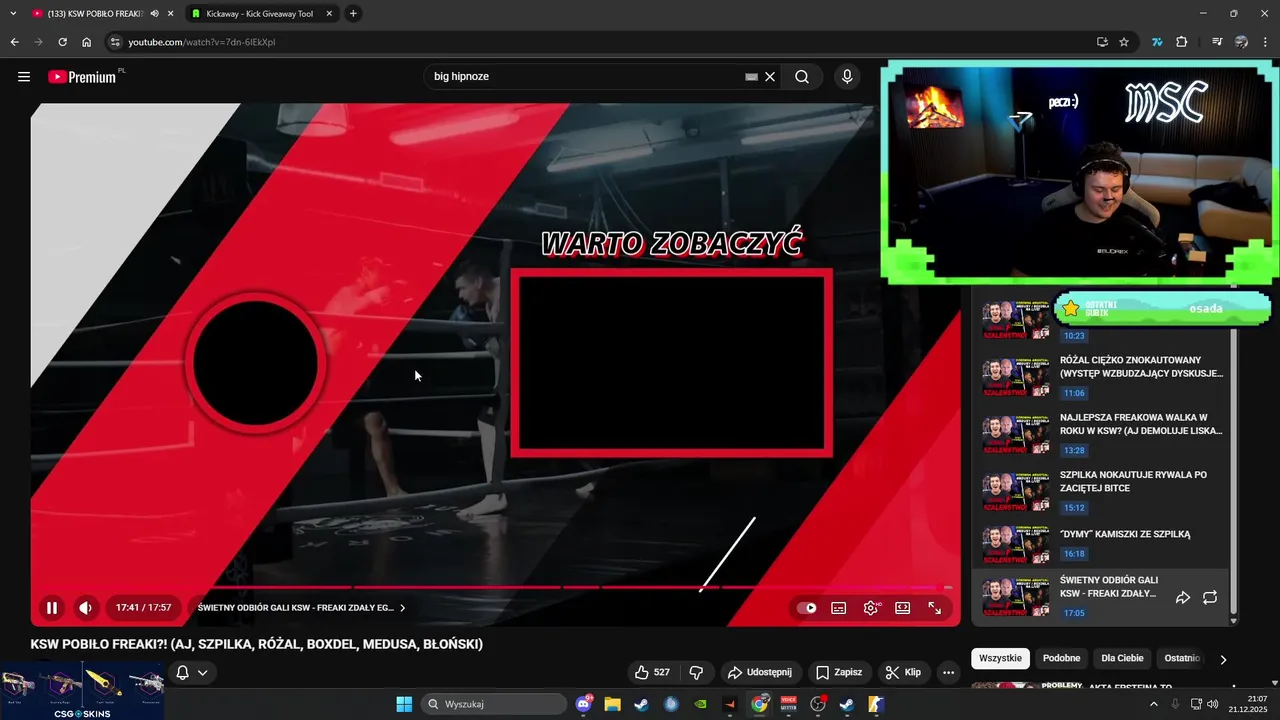
Task: Switch to the Kickaway Kick Giveaway Tool tab
Action: (x=258, y=14)
